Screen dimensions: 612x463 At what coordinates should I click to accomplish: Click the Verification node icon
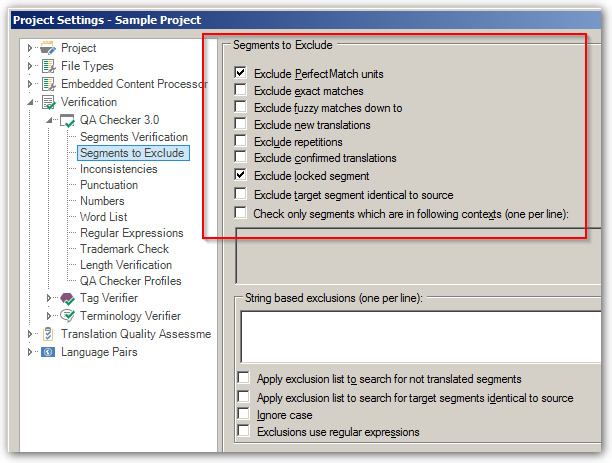[48, 102]
